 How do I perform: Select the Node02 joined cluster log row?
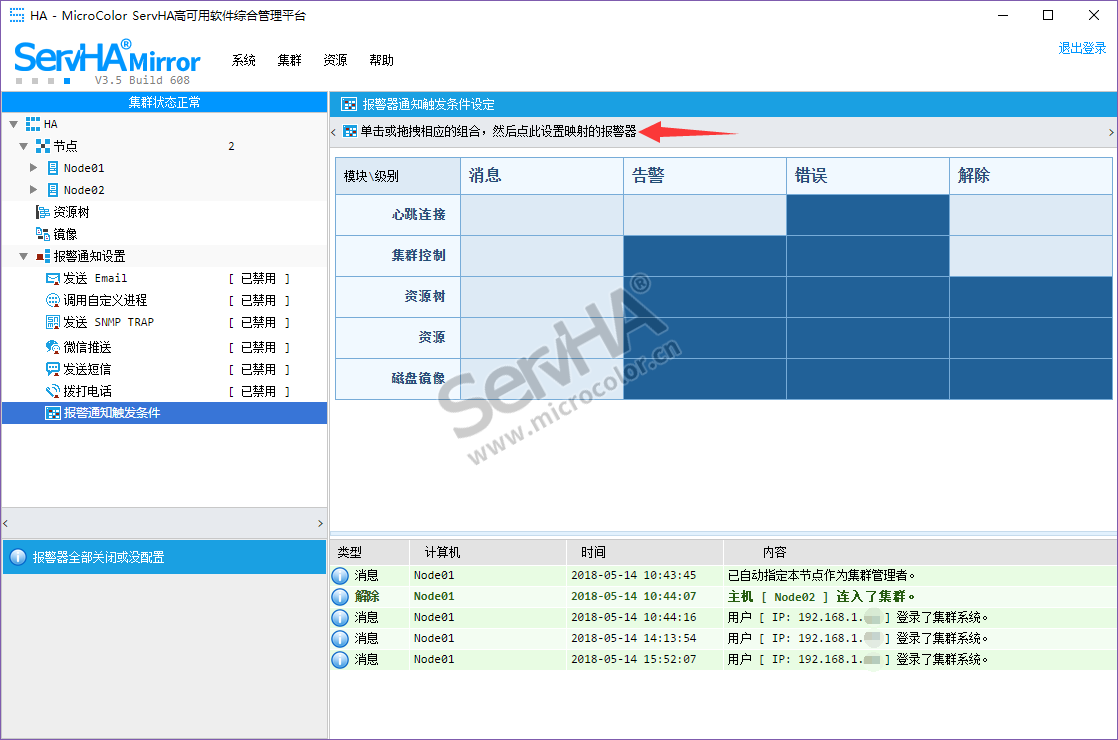pyautogui.click(x=722, y=596)
